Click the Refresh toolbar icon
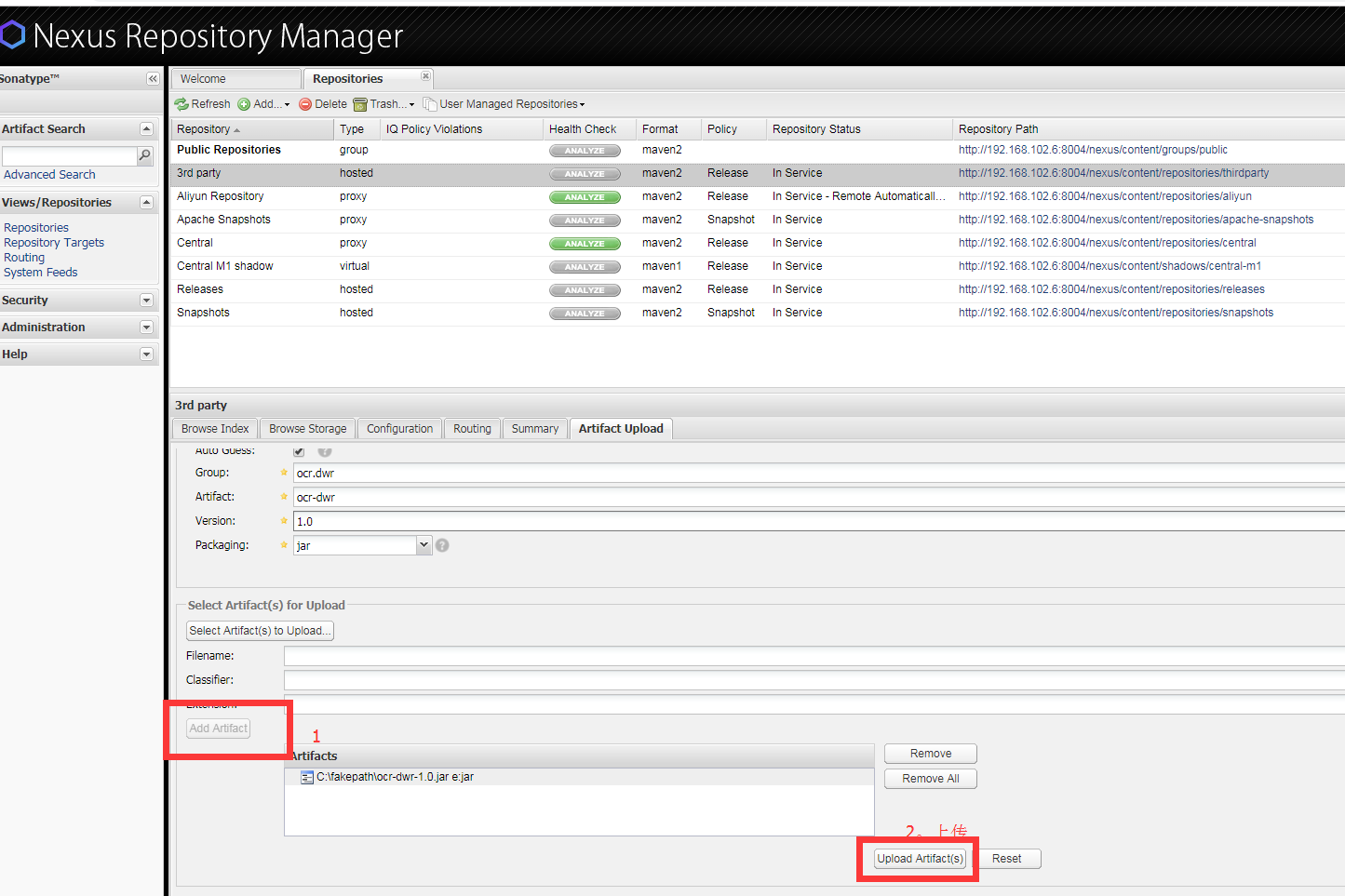Screen dimensions: 1345x896 click(182, 104)
